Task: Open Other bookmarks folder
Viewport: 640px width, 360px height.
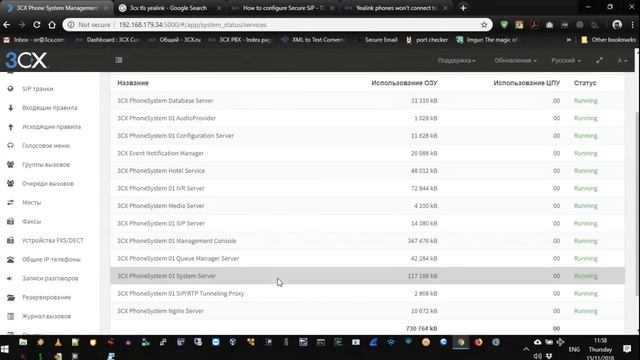Action: (x=608, y=40)
